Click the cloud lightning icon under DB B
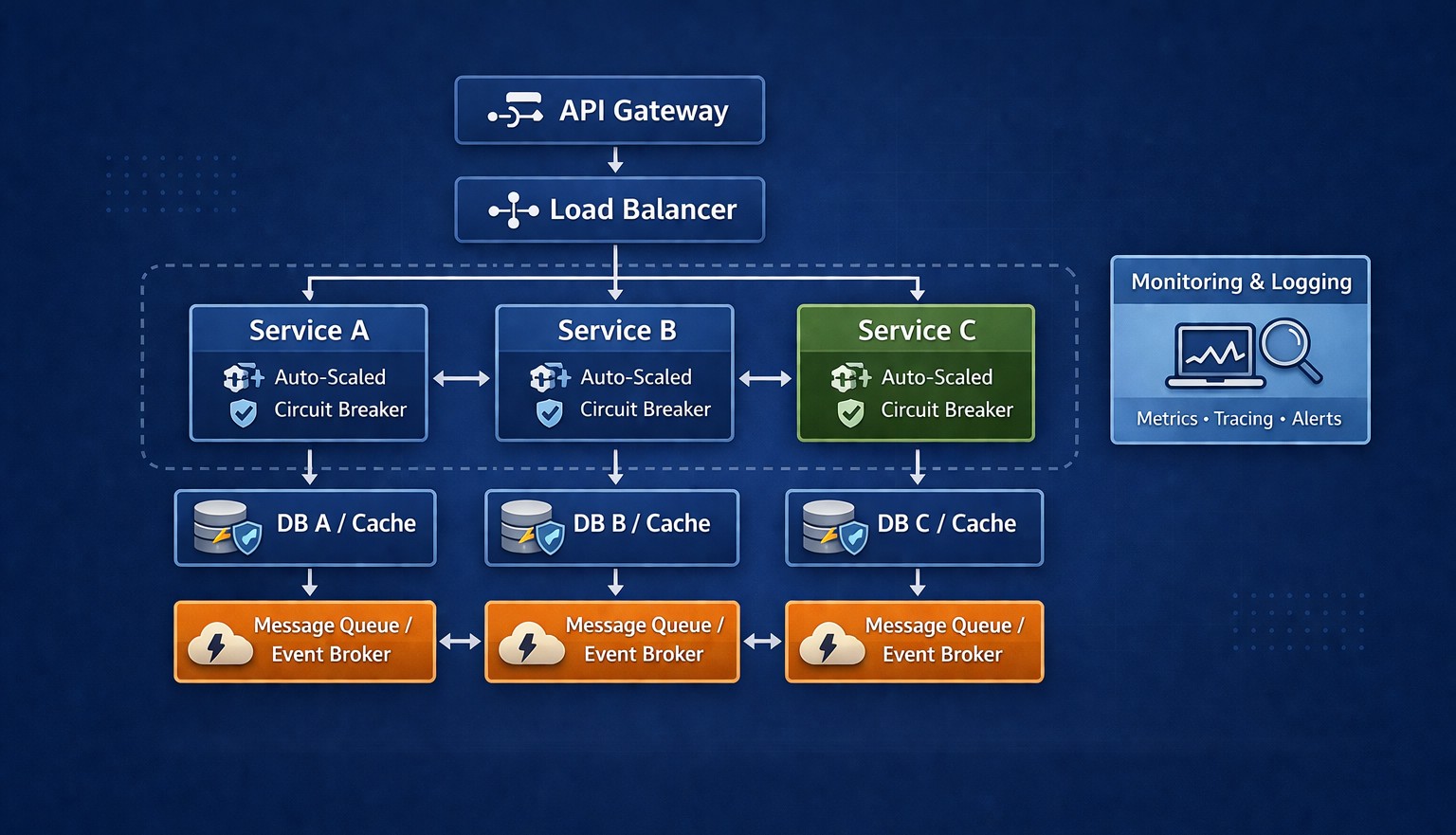Screen dimensions: 1456x835 (531, 644)
